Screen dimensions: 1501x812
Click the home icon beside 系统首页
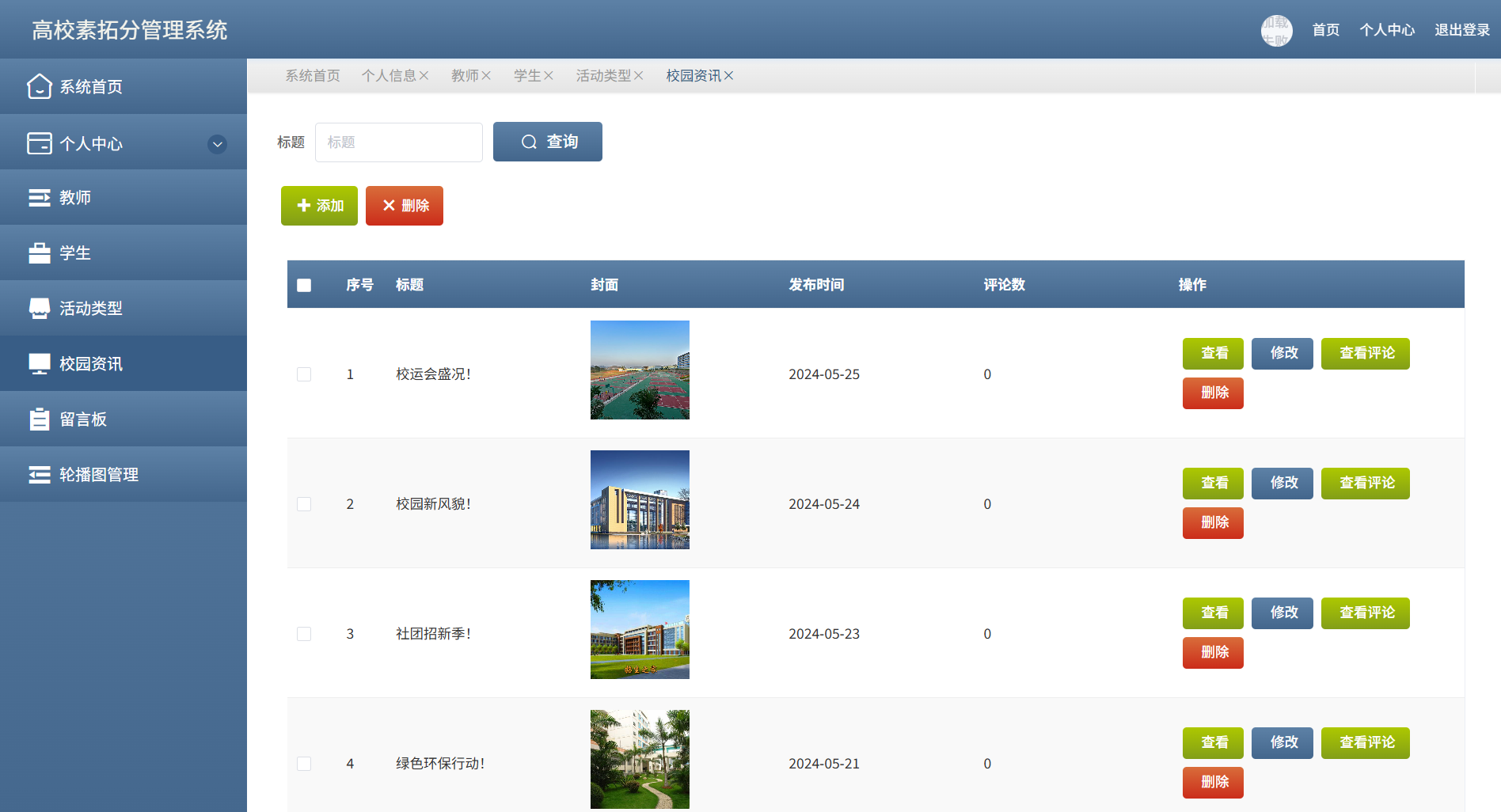tap(40, 86)
